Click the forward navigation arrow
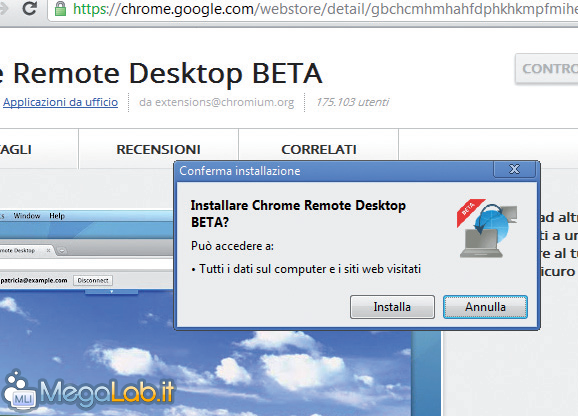The width and height of the screenshot is (578, 416). [4, 8]
